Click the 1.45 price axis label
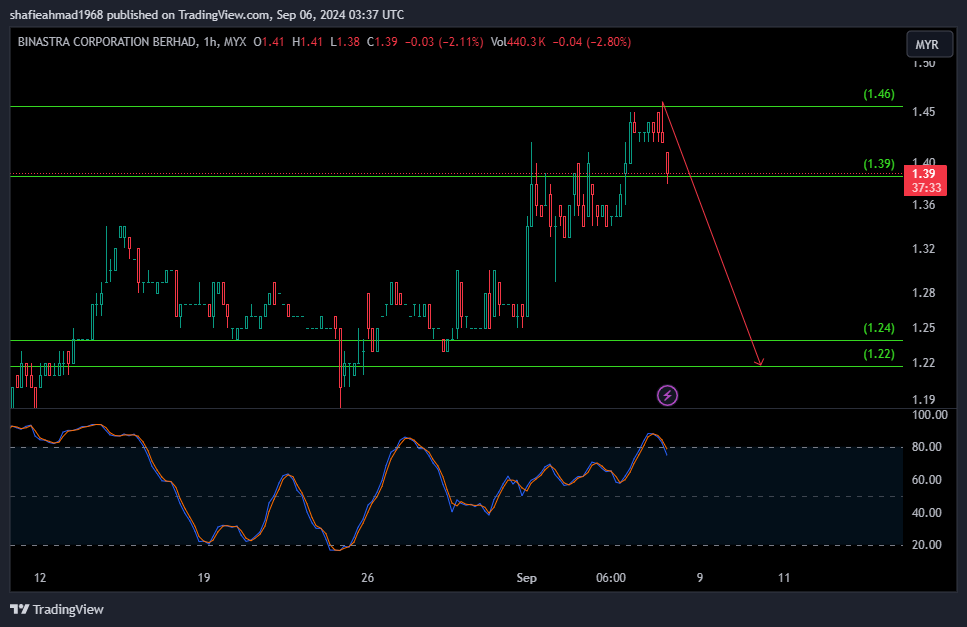Viewport: 967px width, 627px height. point(923,112)
